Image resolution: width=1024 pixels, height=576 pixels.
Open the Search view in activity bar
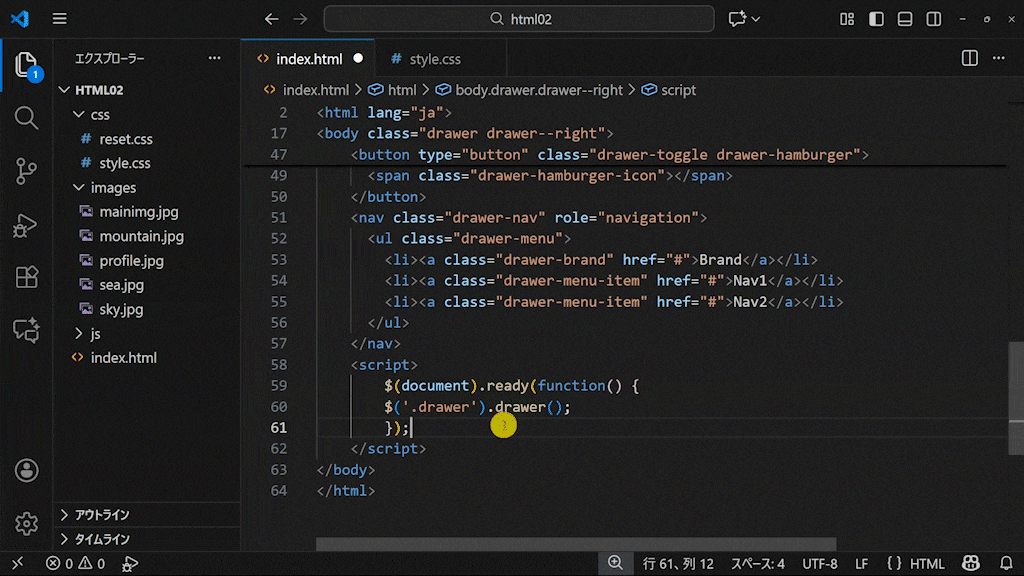pyautogui.click(x=26, y=117)
